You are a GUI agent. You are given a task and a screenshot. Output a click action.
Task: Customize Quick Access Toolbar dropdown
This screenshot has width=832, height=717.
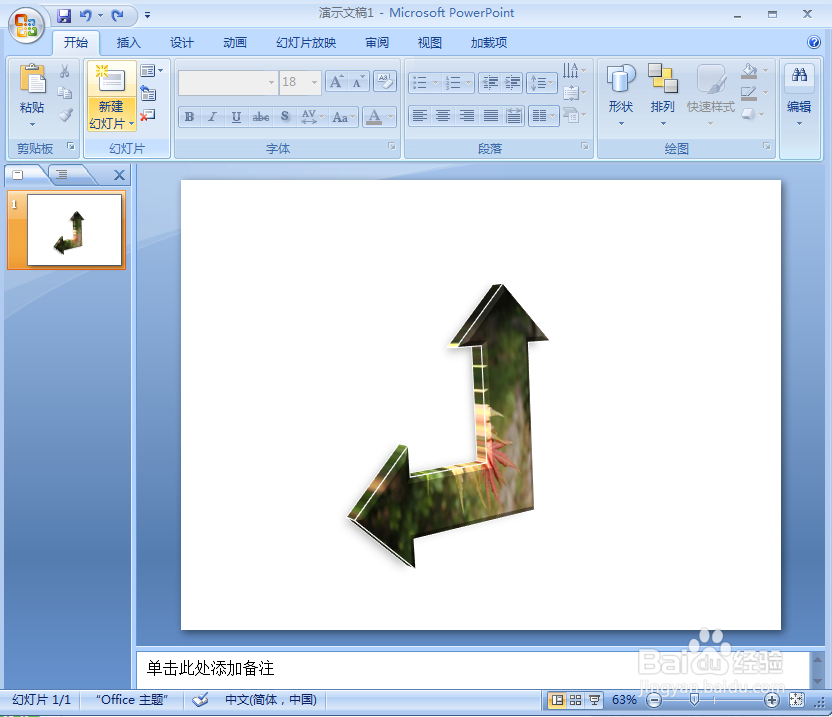[x=148, y=15]
